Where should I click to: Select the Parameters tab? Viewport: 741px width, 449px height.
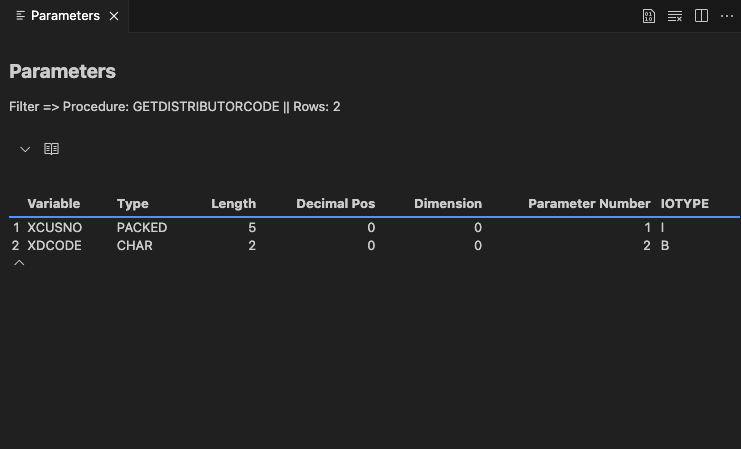[65, 16]
